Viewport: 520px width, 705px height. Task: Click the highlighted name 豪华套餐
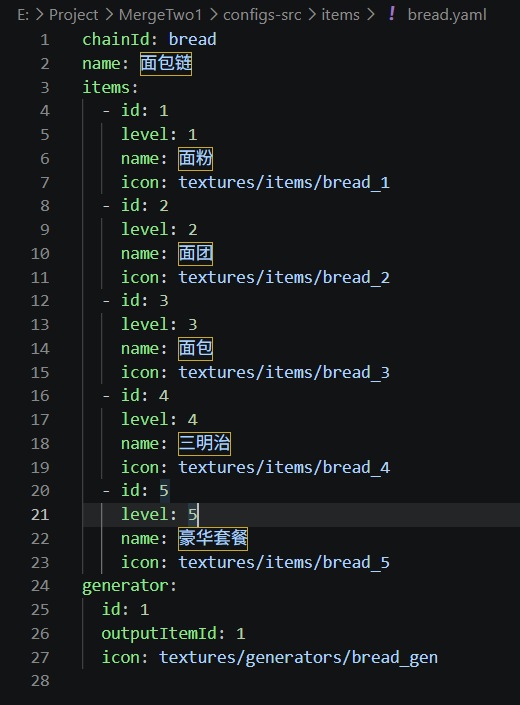point(213,538)
